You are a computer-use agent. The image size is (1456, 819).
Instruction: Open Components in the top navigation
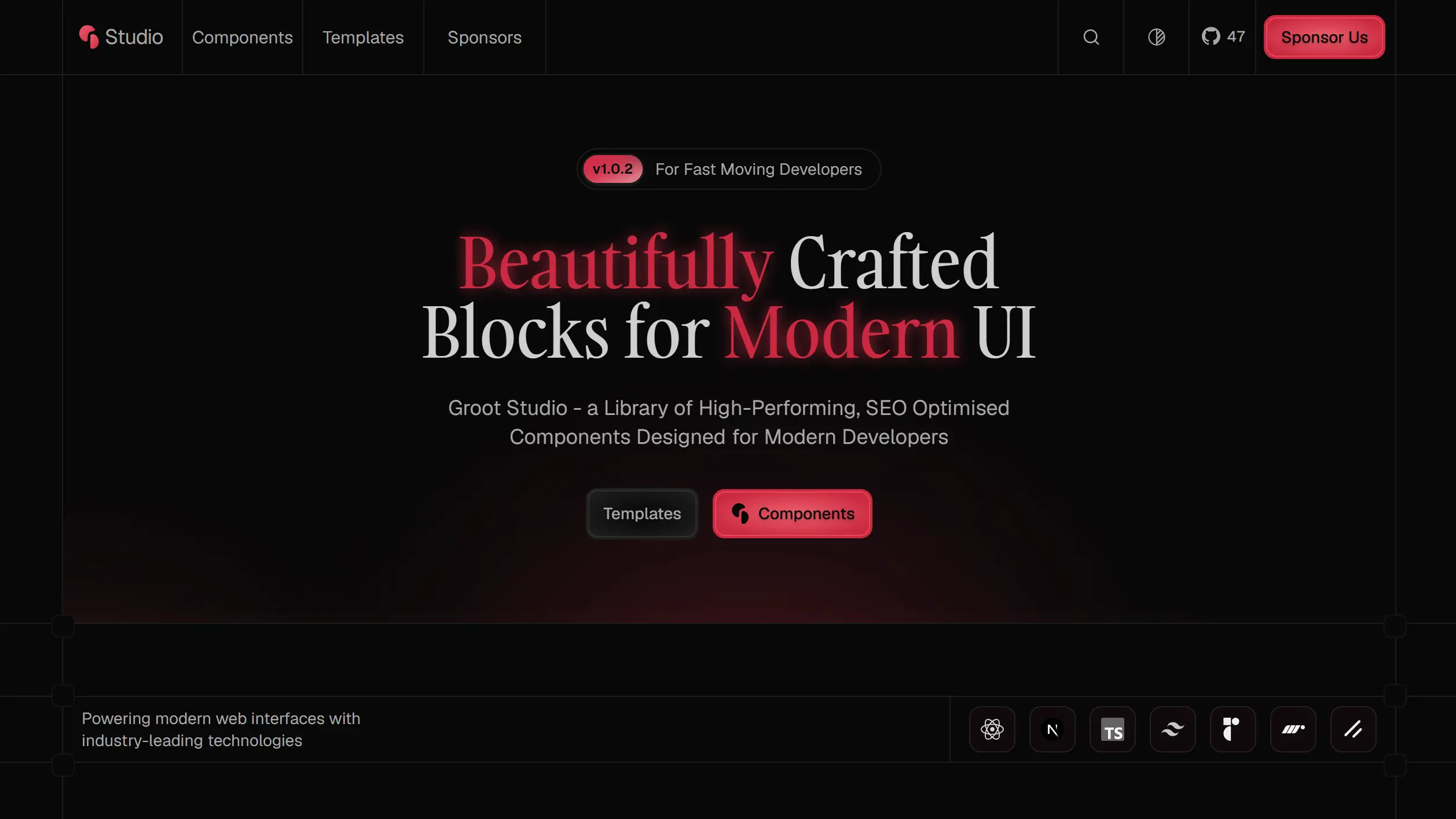coord(242,38)
